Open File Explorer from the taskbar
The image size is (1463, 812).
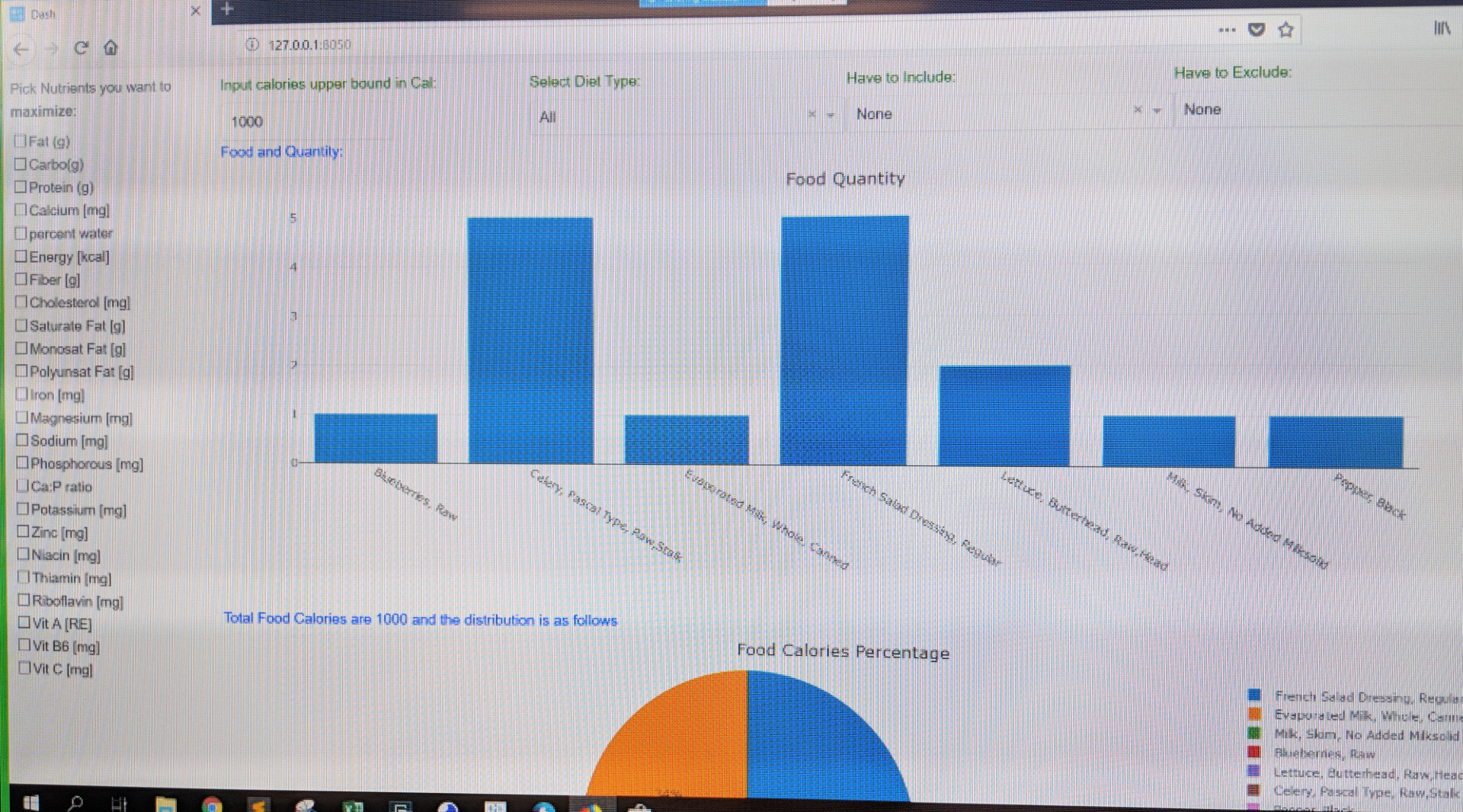pos(166,804)
